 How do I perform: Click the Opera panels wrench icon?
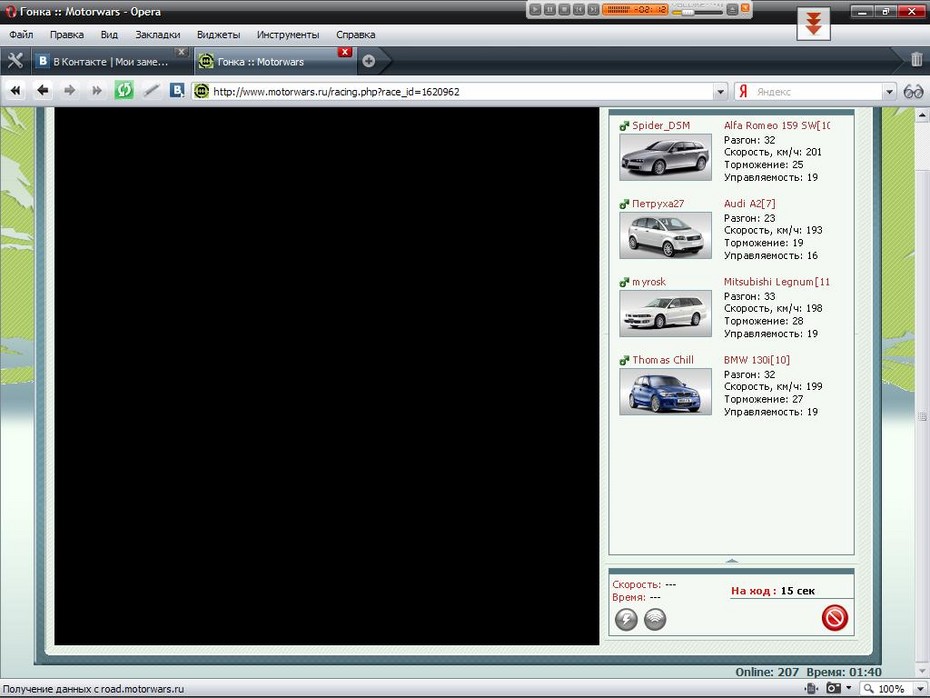click(15, 60)
